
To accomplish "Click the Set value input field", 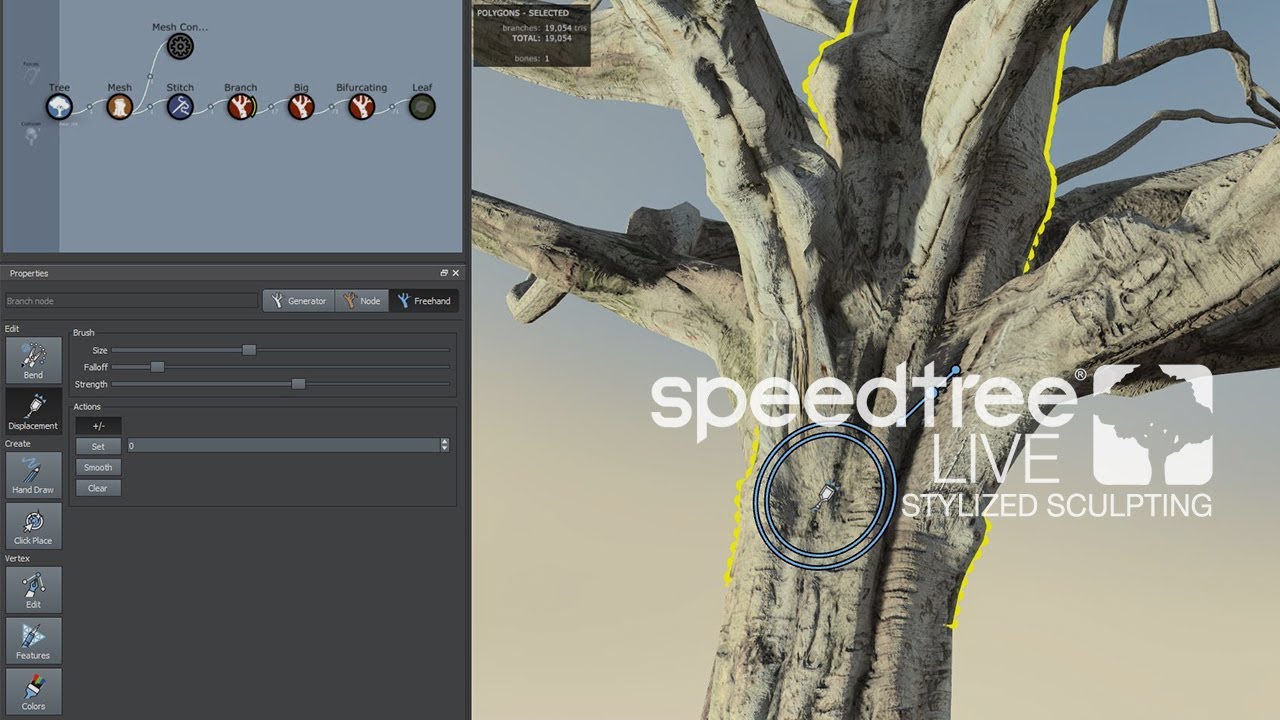I will (283, 446).
